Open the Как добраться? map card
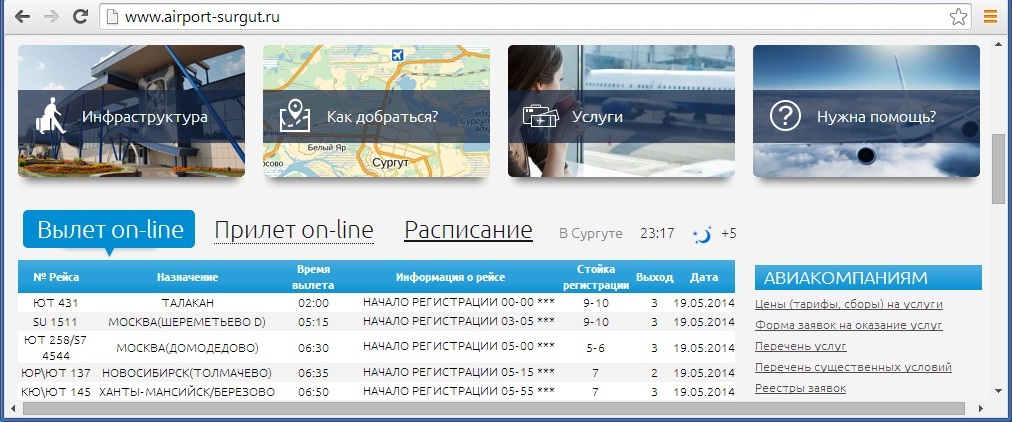 click(376, 111)
